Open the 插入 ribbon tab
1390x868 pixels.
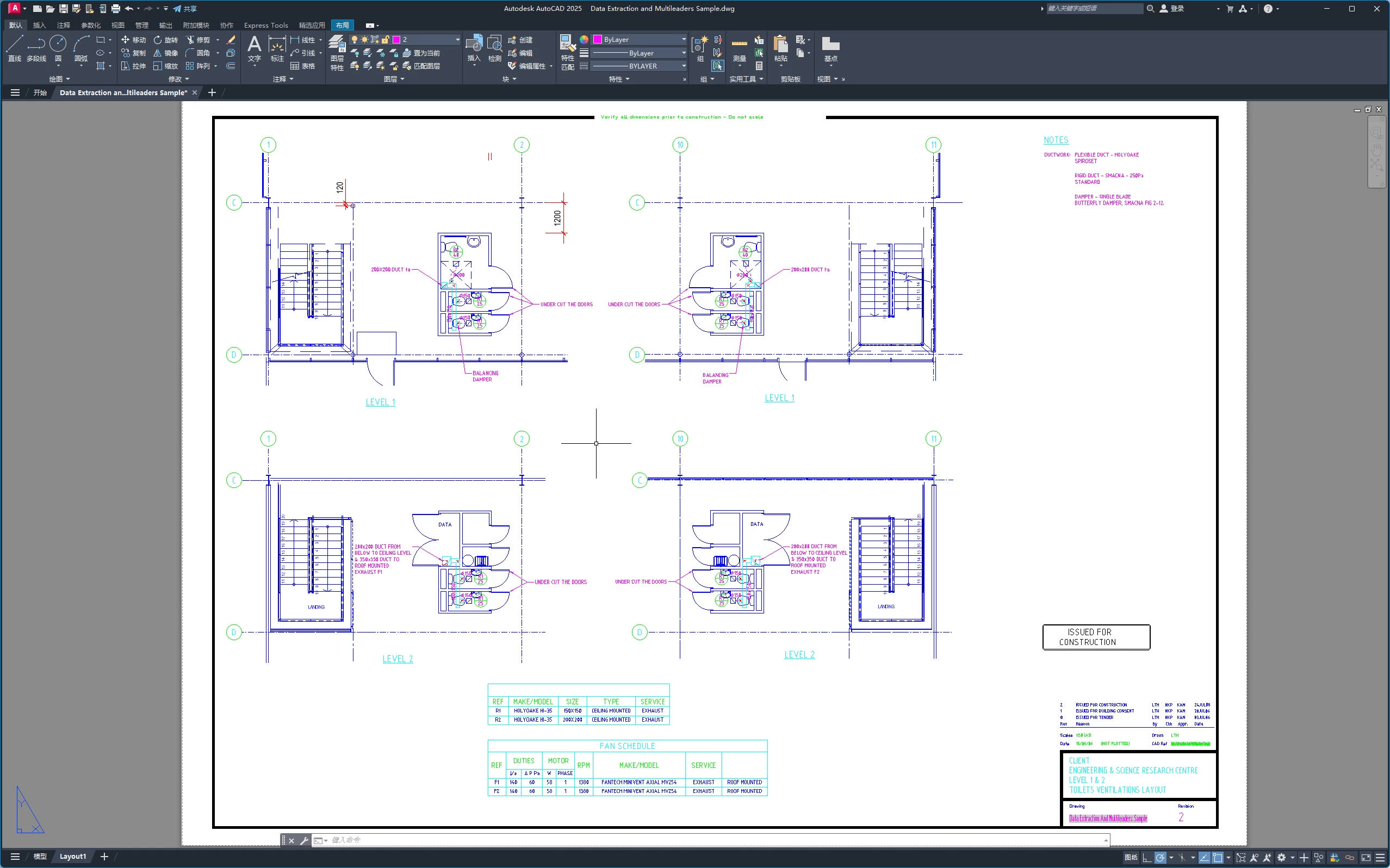(x=39, y=25)
